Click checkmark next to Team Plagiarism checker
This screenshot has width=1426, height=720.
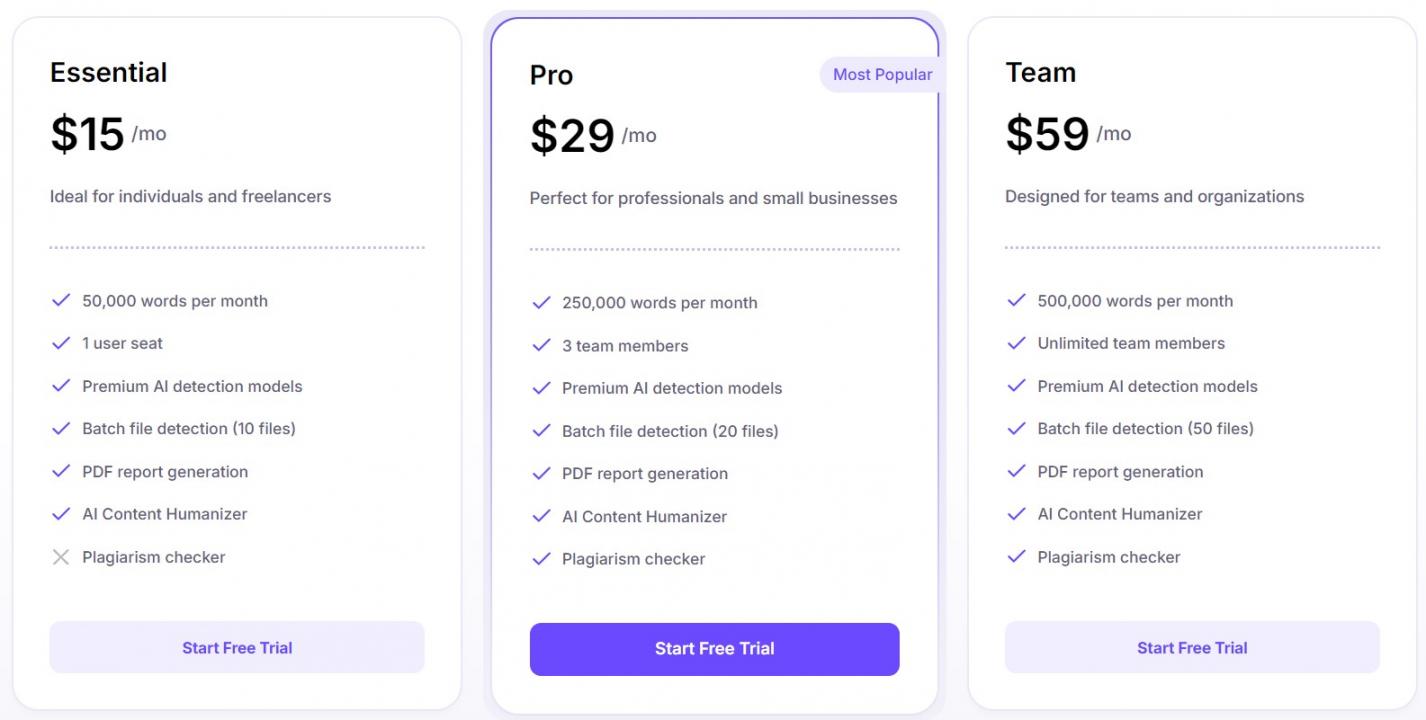(1017, 557)
